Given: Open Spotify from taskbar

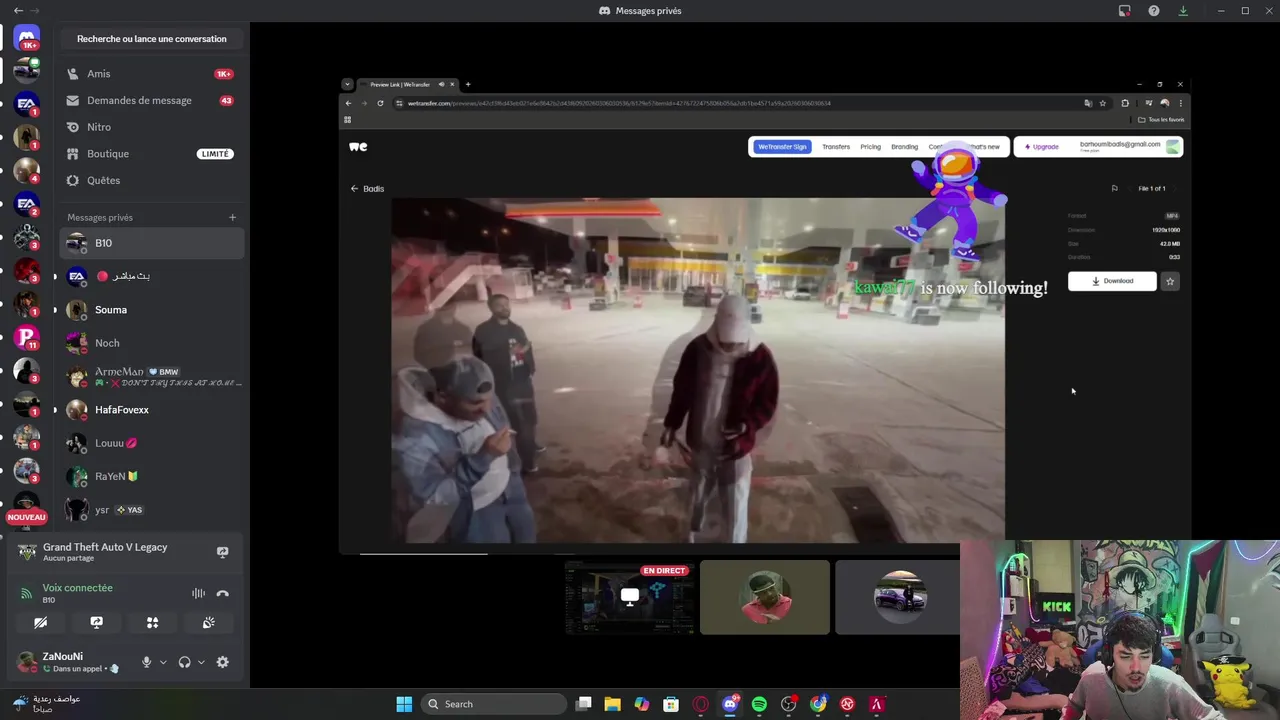Looking at the screenshot, I should 759,704.
